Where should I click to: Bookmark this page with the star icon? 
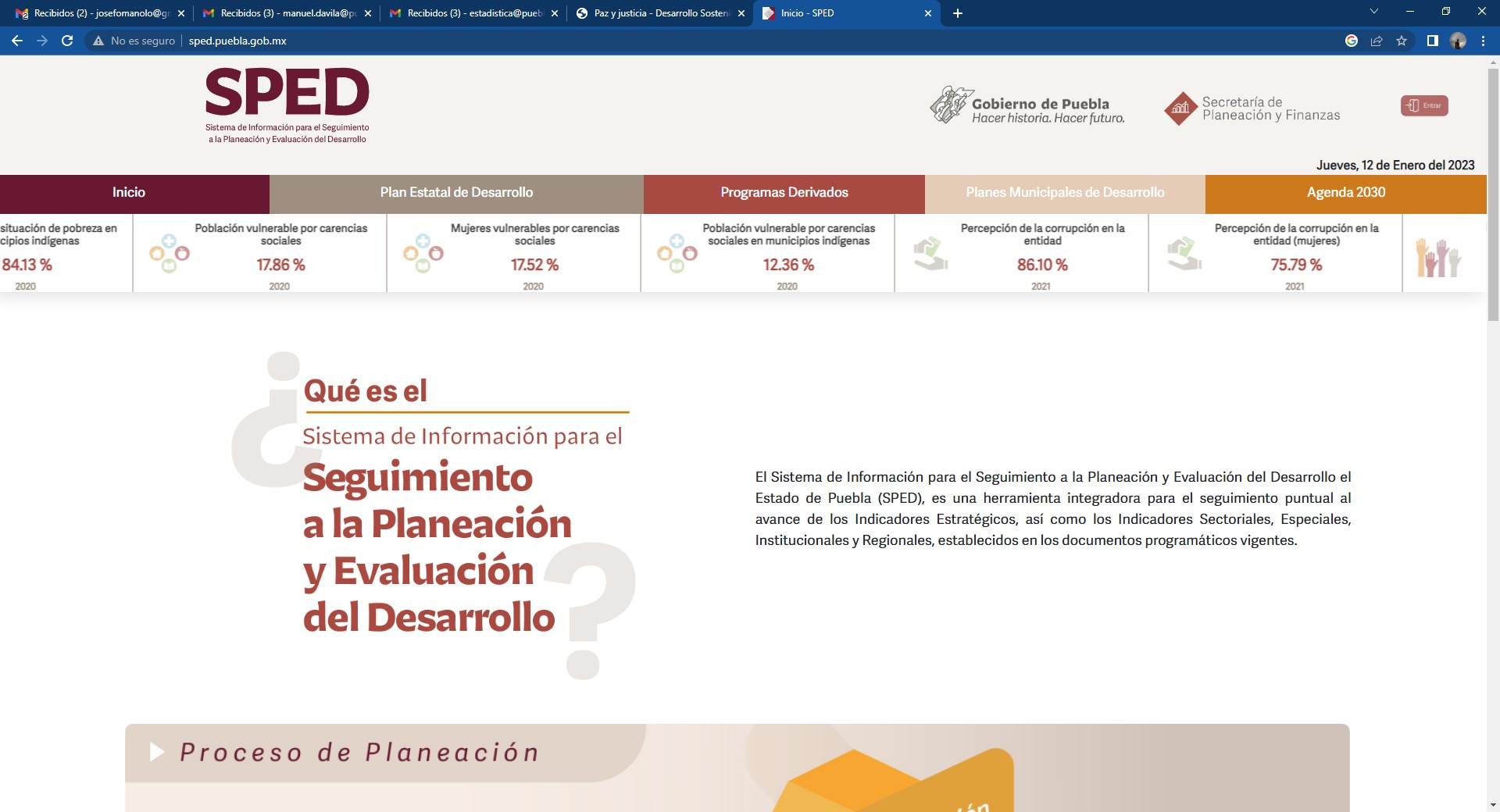(x=1402, y=41)
